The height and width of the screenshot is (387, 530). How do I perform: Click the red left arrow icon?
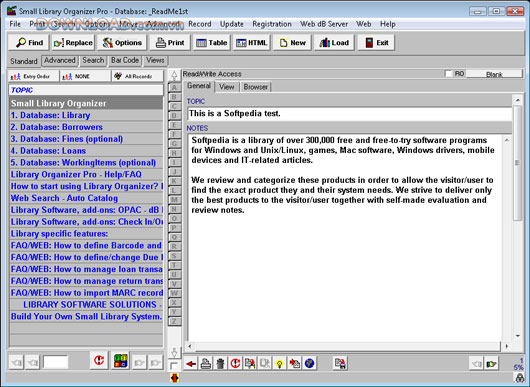(x=191, y=364)
